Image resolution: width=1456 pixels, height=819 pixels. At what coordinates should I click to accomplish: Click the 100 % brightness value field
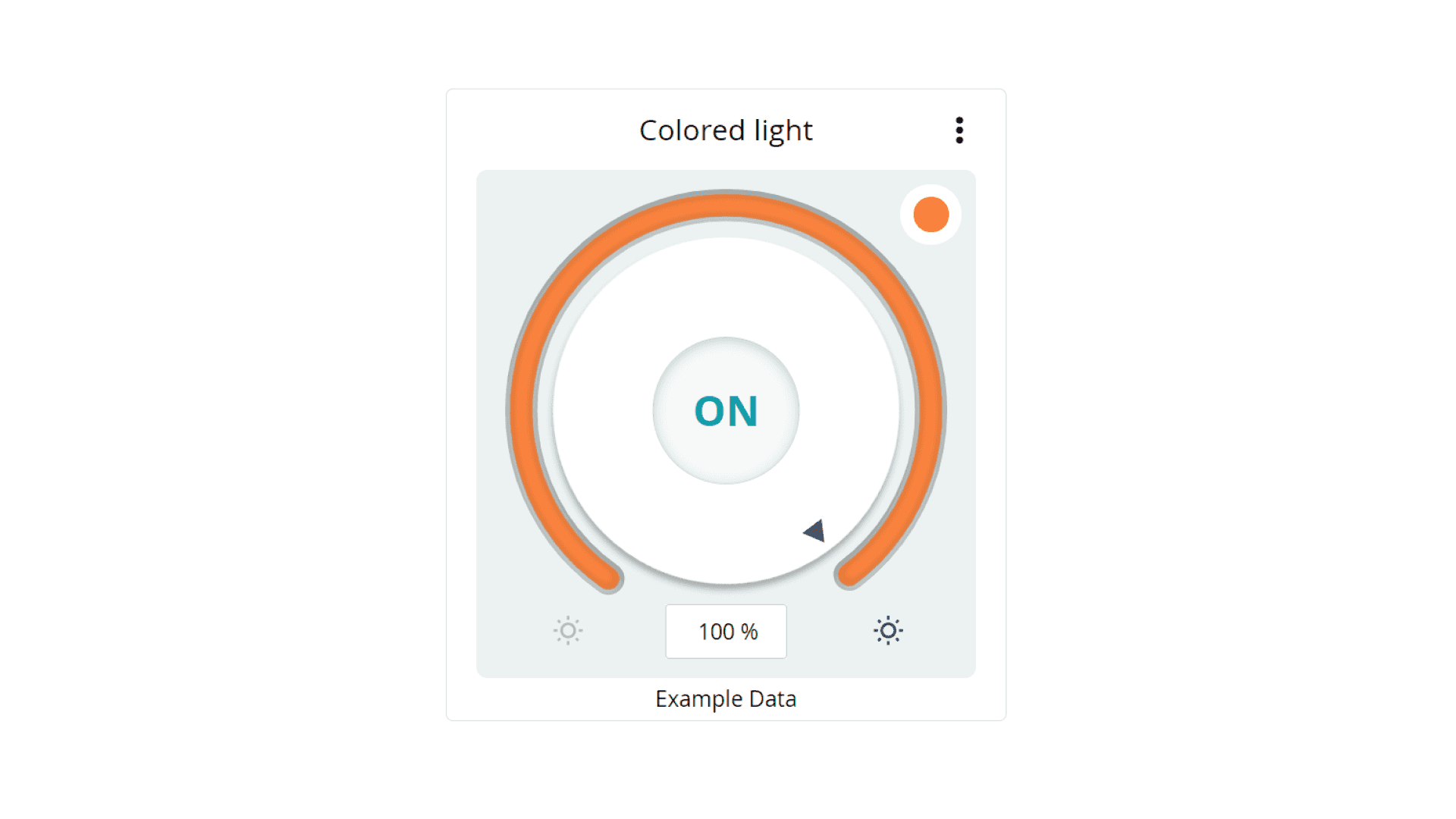pyautogui.click(x=726, y=632)
